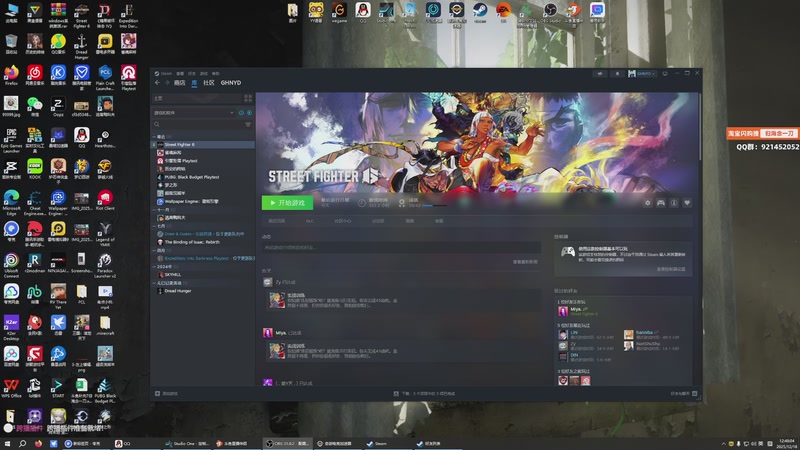Click the achievements progress bar
The height and width of the screenshot is (450, 800).
pos(434,206)
